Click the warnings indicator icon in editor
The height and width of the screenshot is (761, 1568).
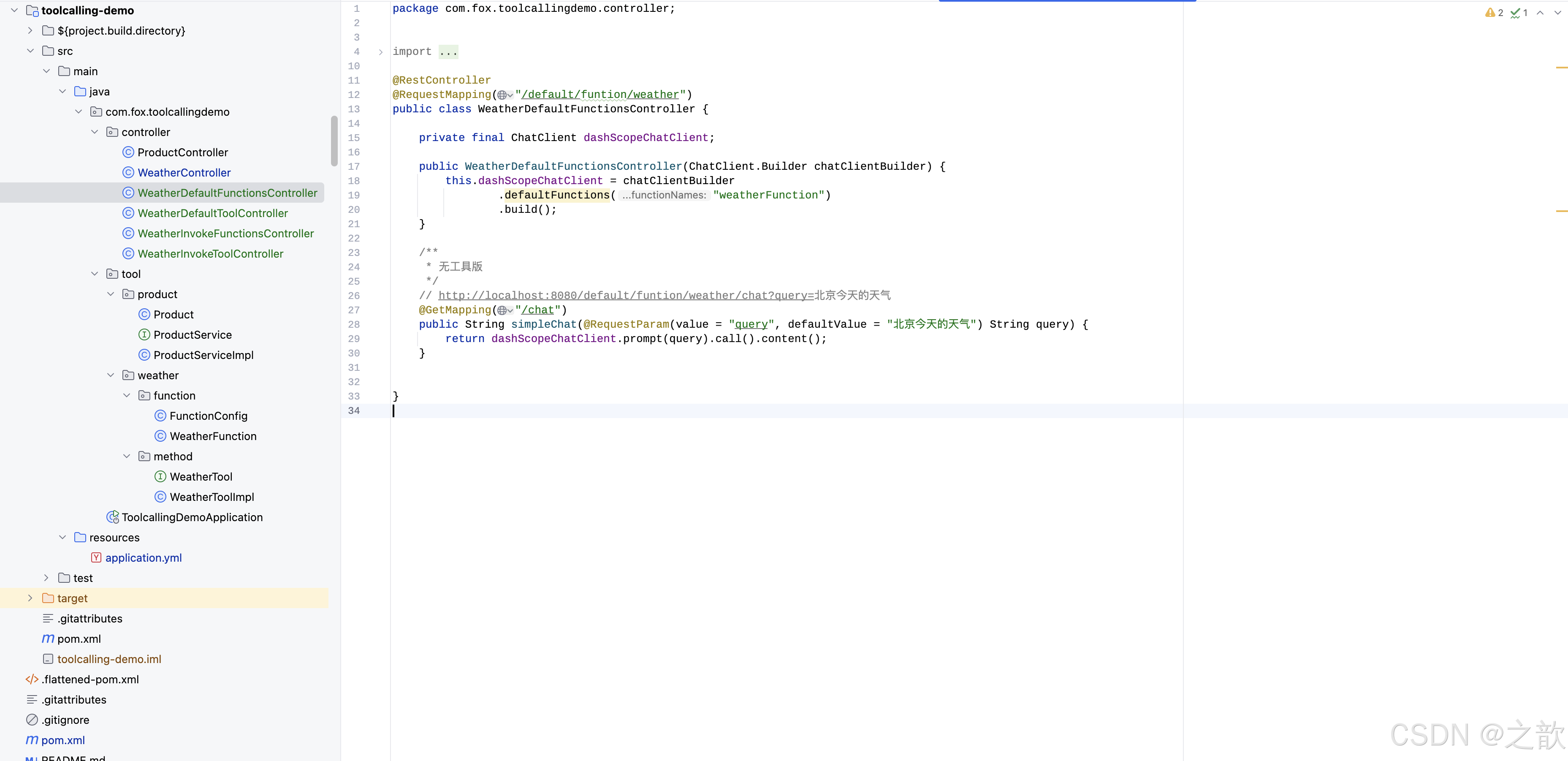[1490, 13]
